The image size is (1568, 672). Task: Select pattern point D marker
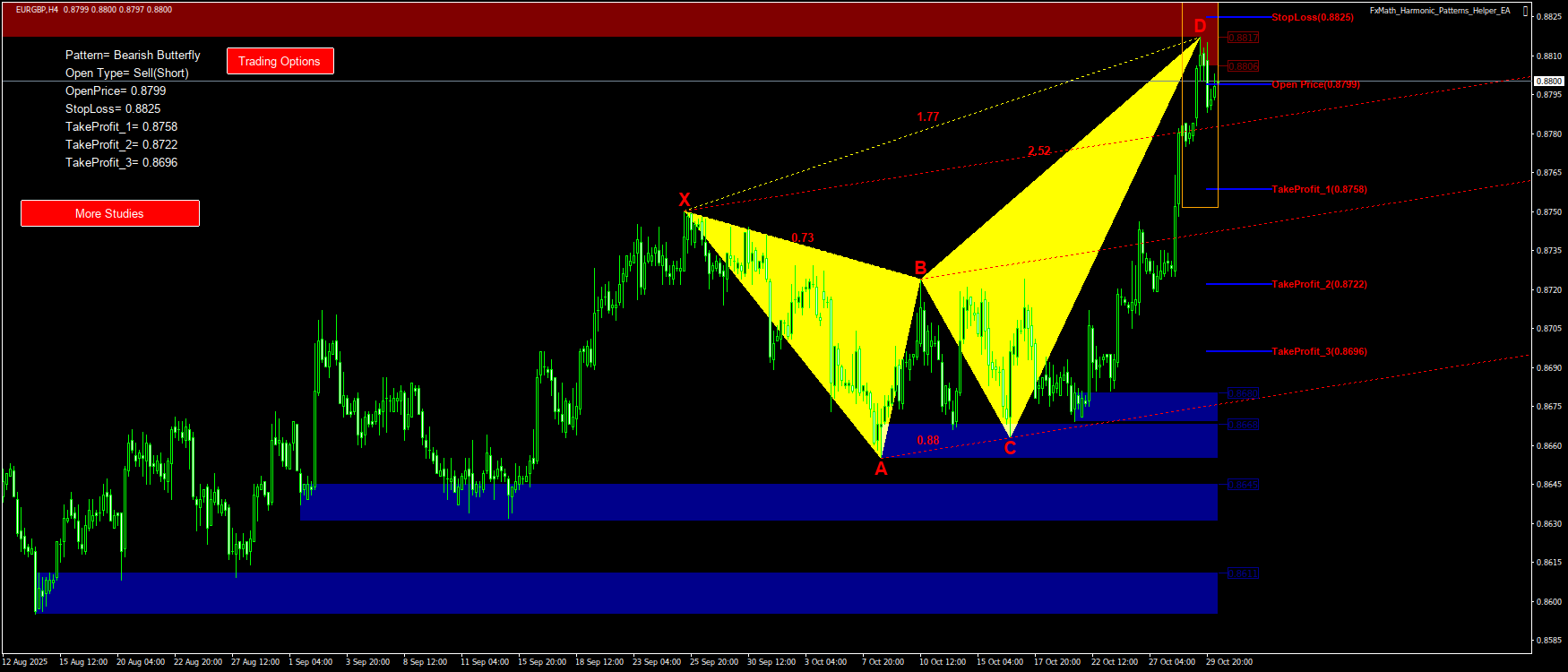tap(1200, 27)
